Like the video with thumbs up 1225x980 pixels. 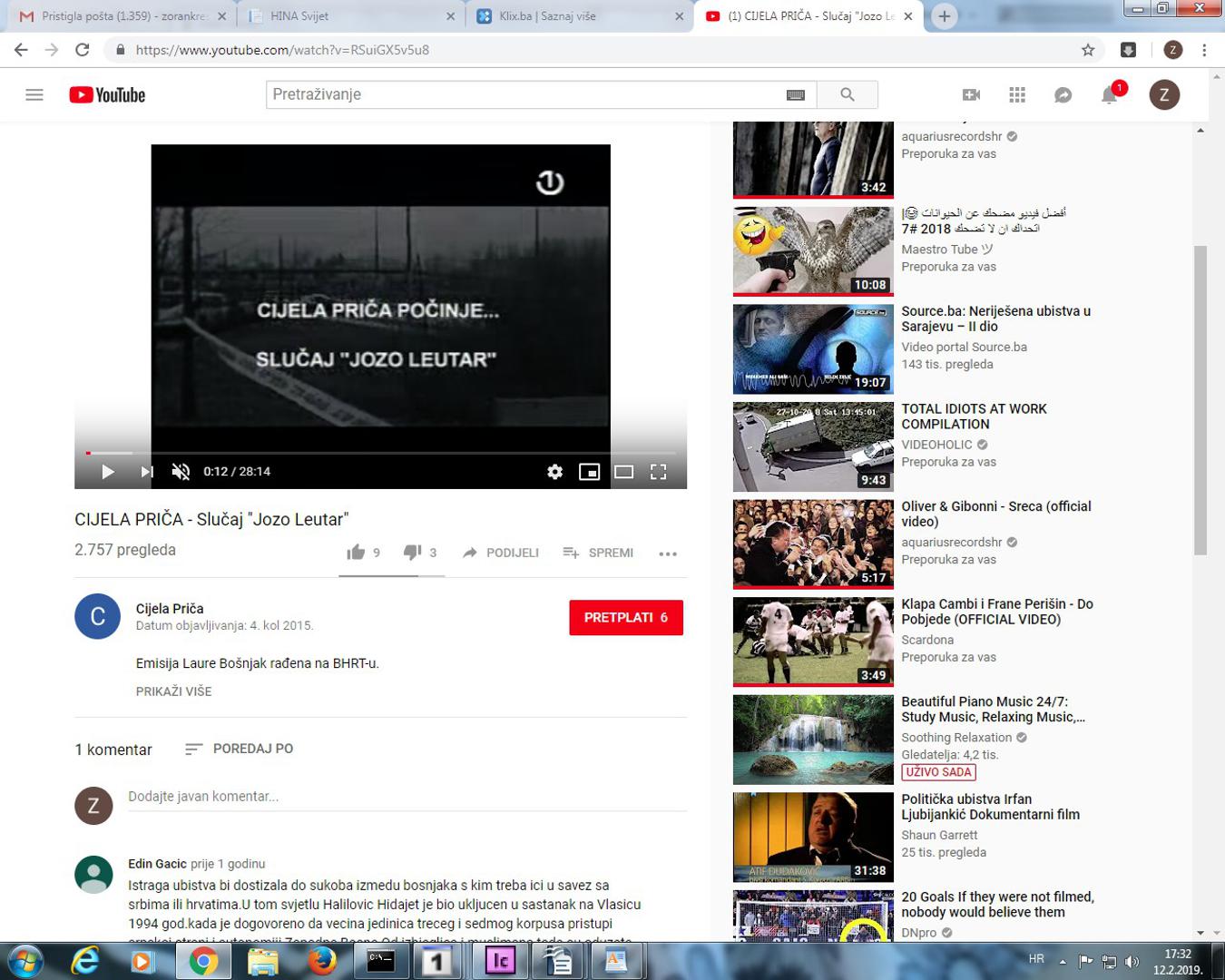point(357,553)
